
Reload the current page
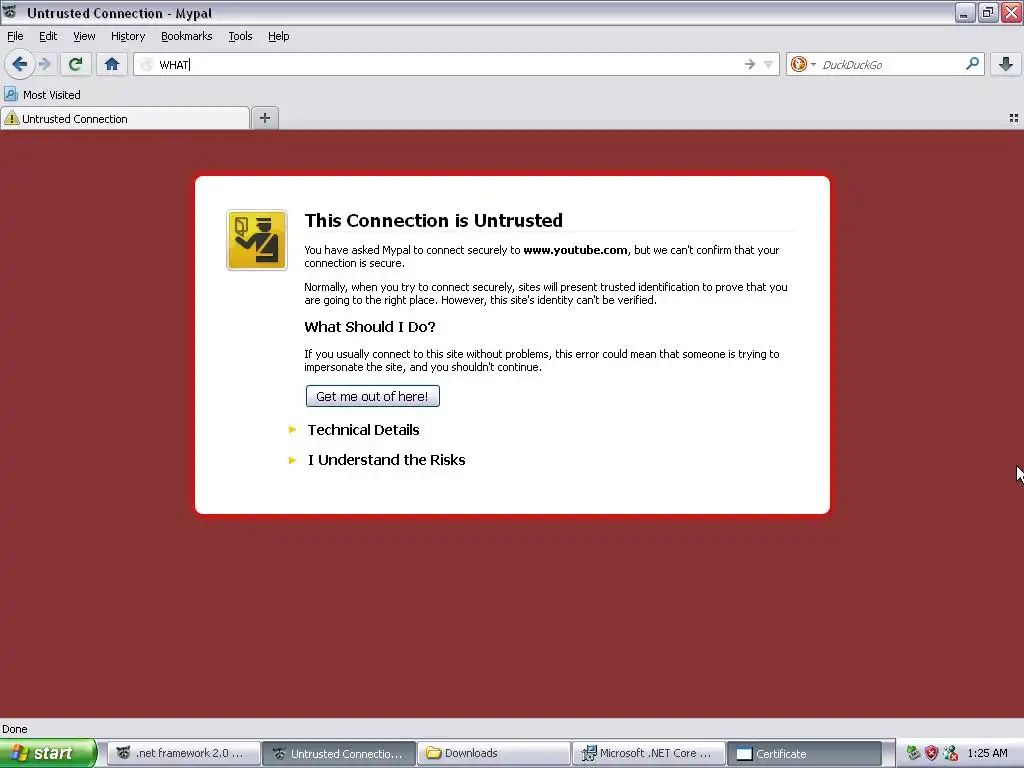coord(76,64)
